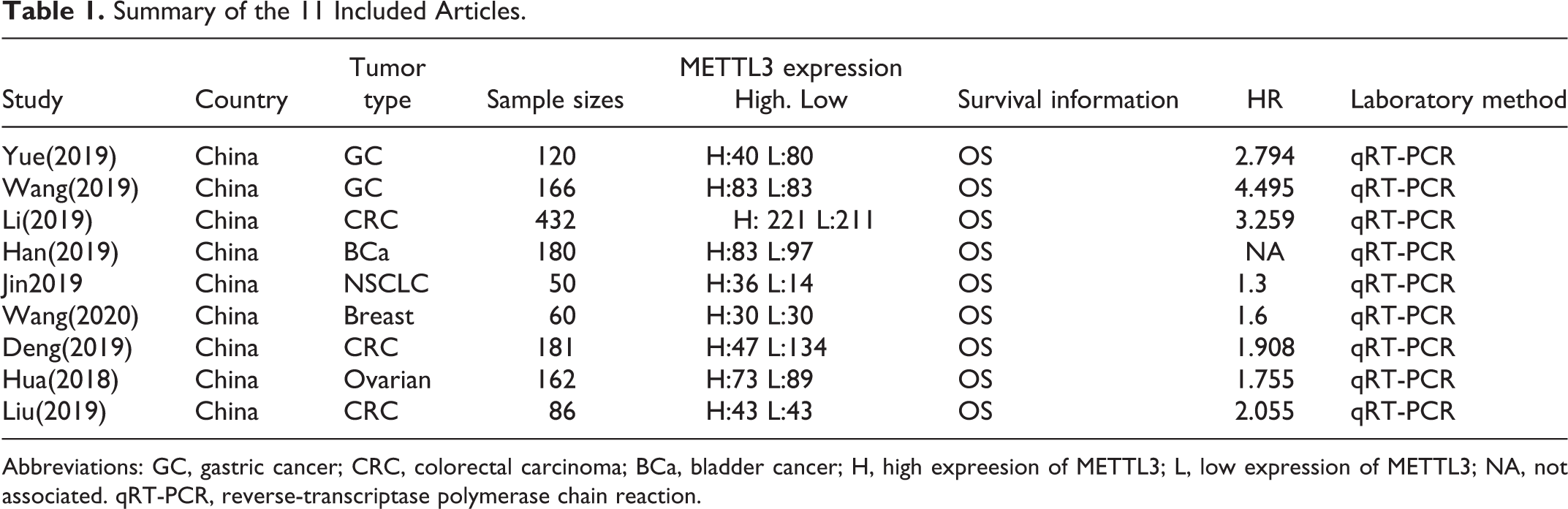Click the METTL3 expression header

[x=791, y=68]
